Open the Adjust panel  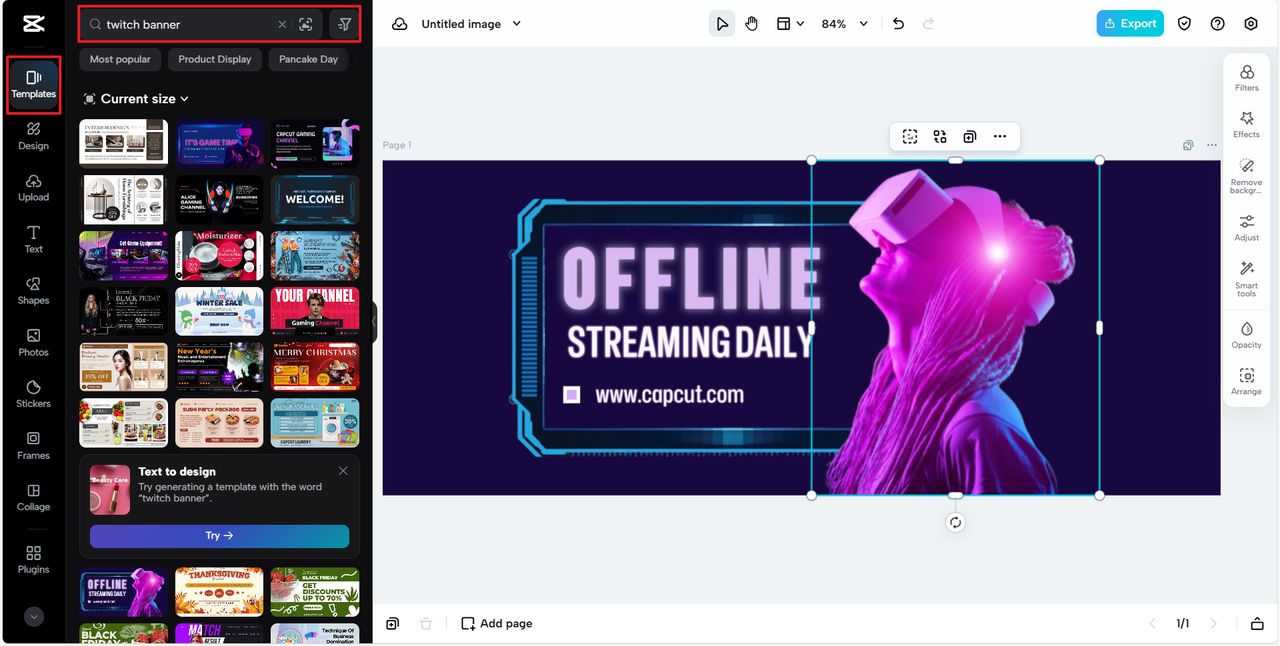1246,227
